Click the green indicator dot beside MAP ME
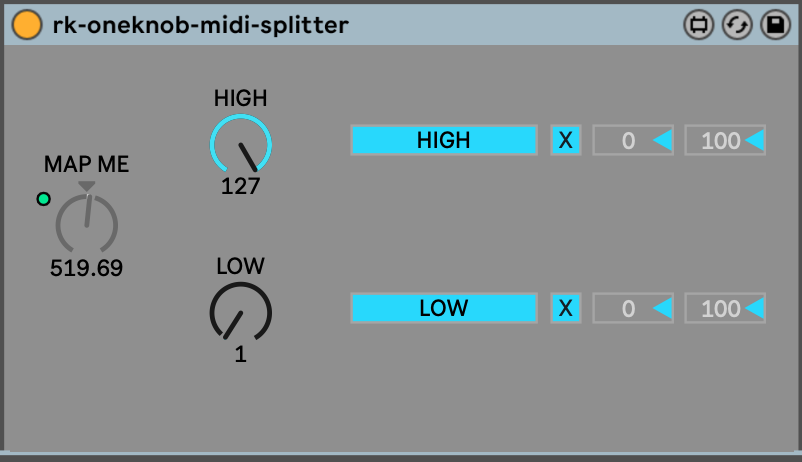Viewport: 802px width, 462px height. click(x=43, y=199)
